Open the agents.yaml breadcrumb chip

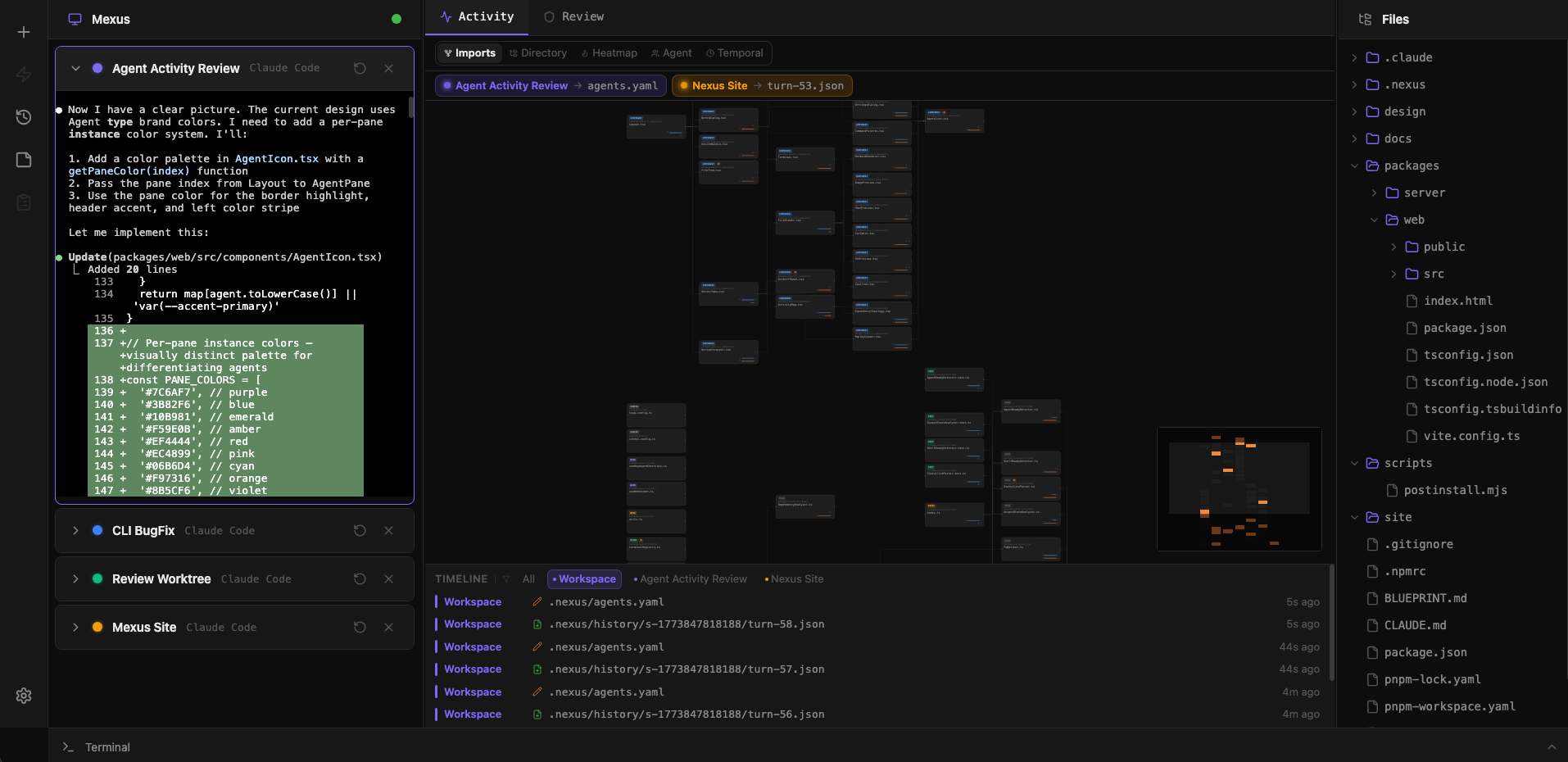[623, 85]
